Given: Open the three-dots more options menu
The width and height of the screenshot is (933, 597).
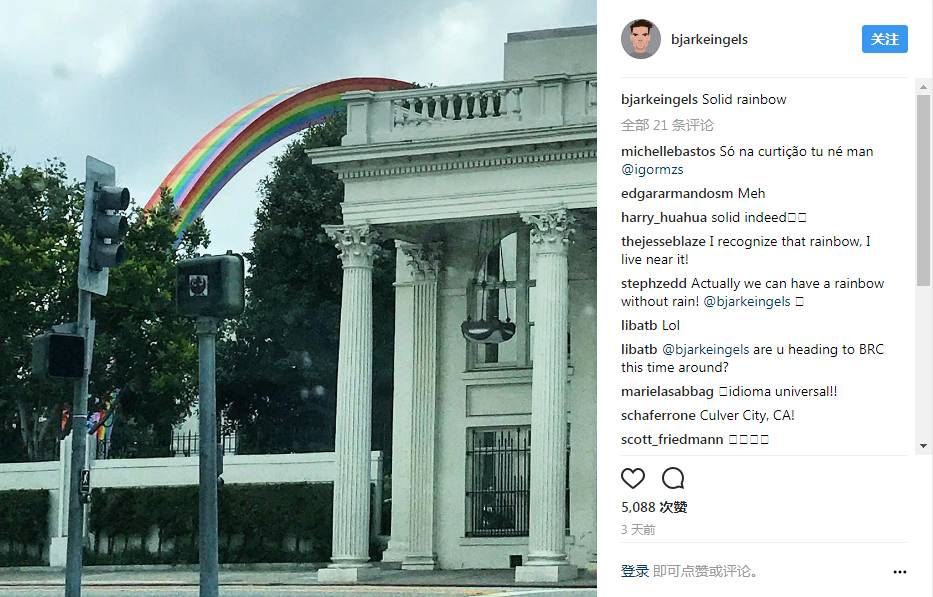Looking at the screenshot, I should [900, 572].
